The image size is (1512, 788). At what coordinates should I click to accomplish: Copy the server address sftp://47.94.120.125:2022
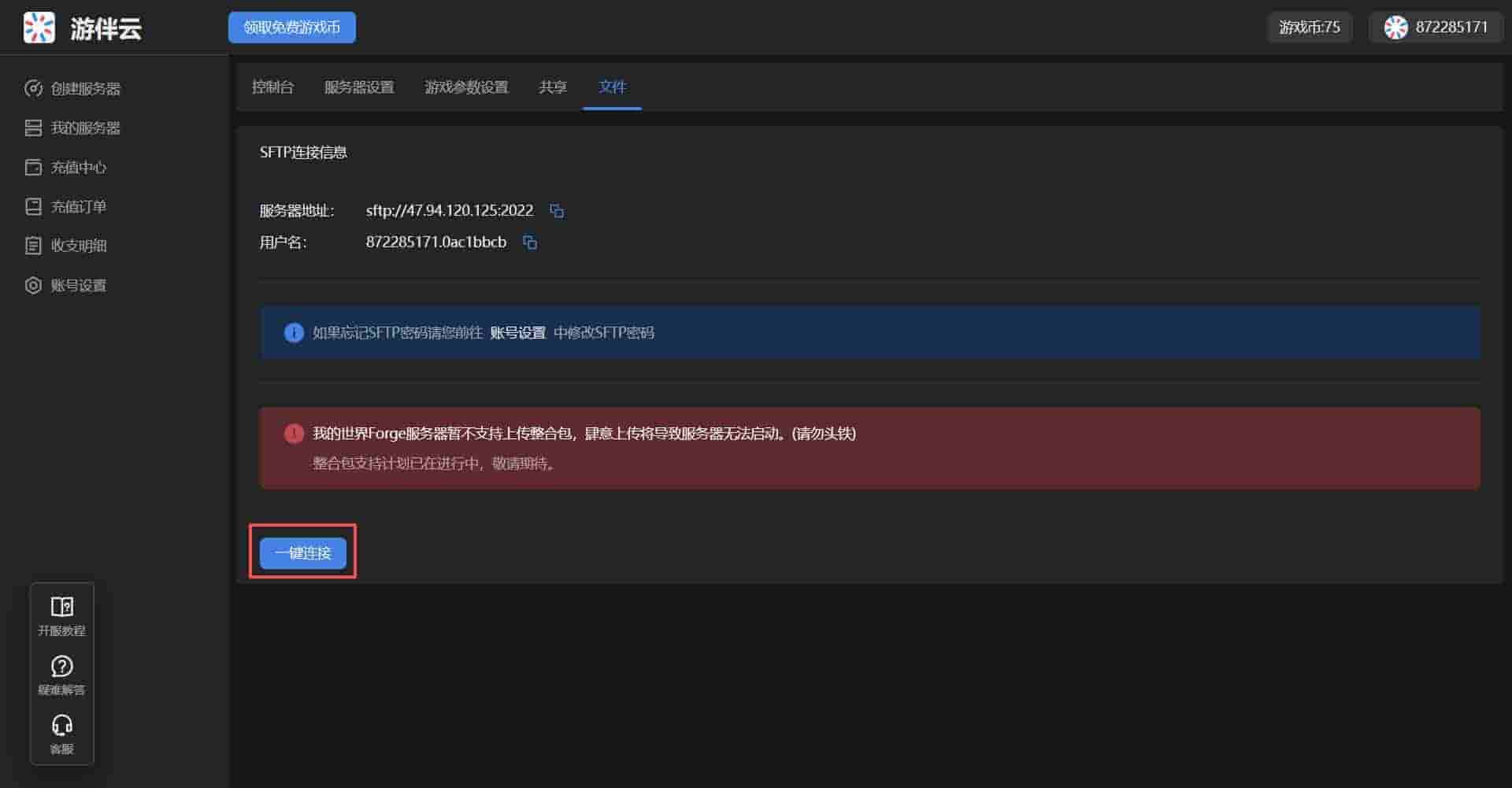point(557,211)
